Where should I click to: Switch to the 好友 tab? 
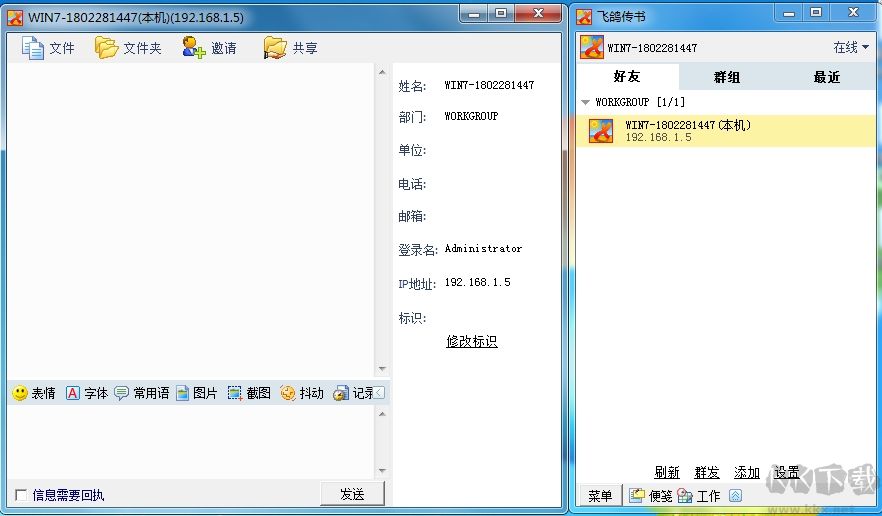pyautogui.click(x=627, y=77)
